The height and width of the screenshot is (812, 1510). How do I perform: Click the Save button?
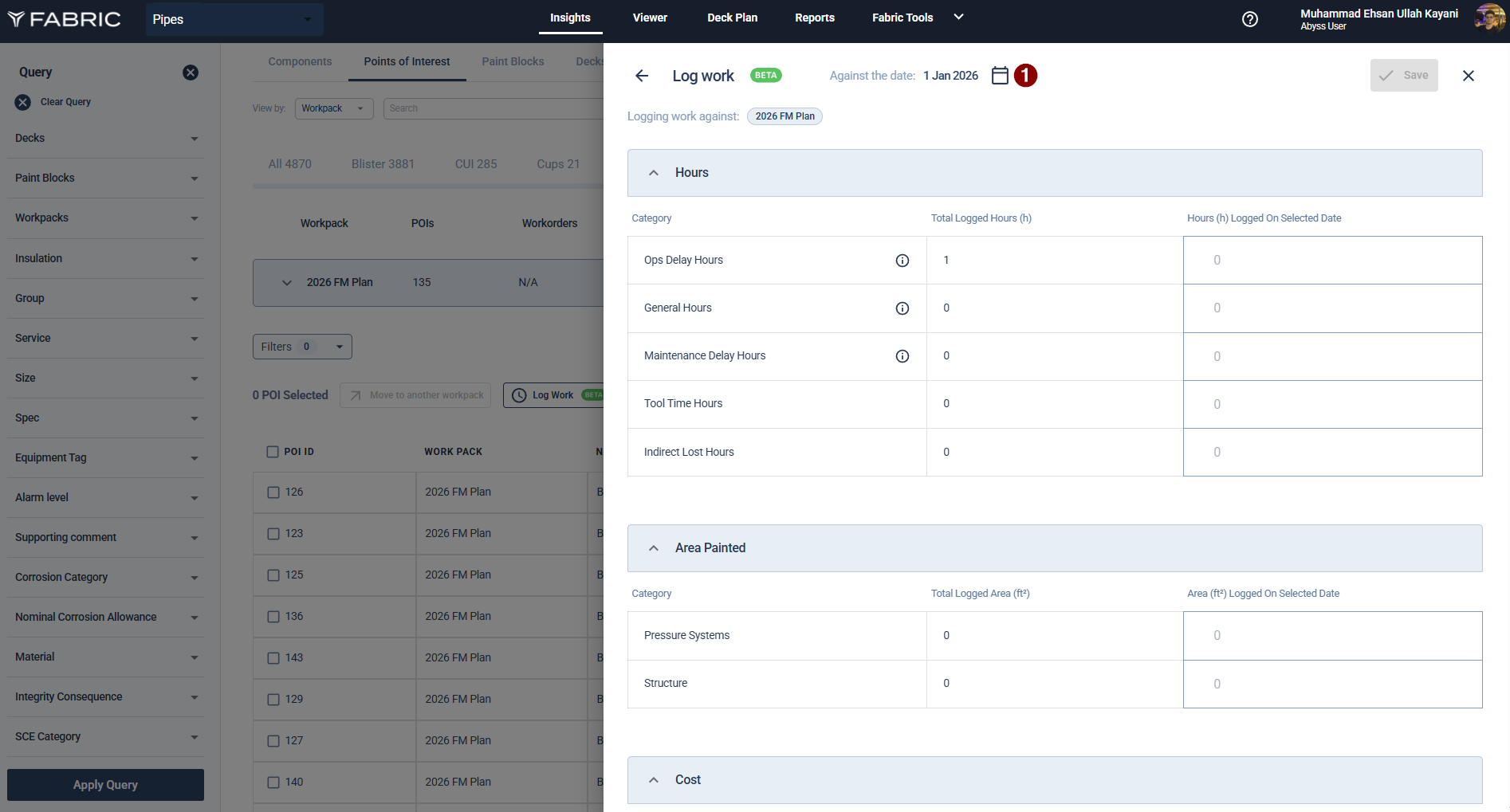coord(1403,76)
